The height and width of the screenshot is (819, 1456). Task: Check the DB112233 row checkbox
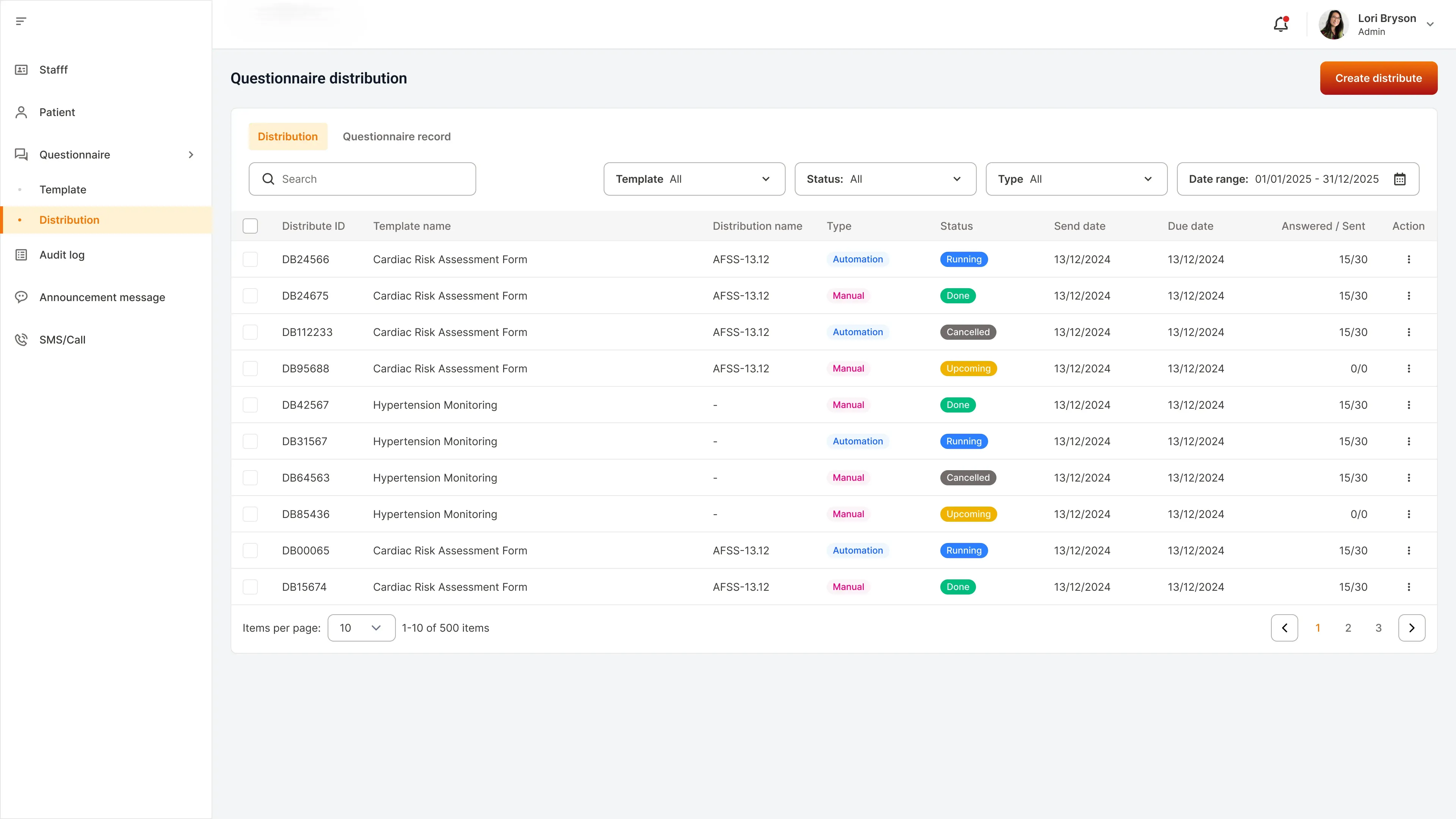(x=250, y=333)
